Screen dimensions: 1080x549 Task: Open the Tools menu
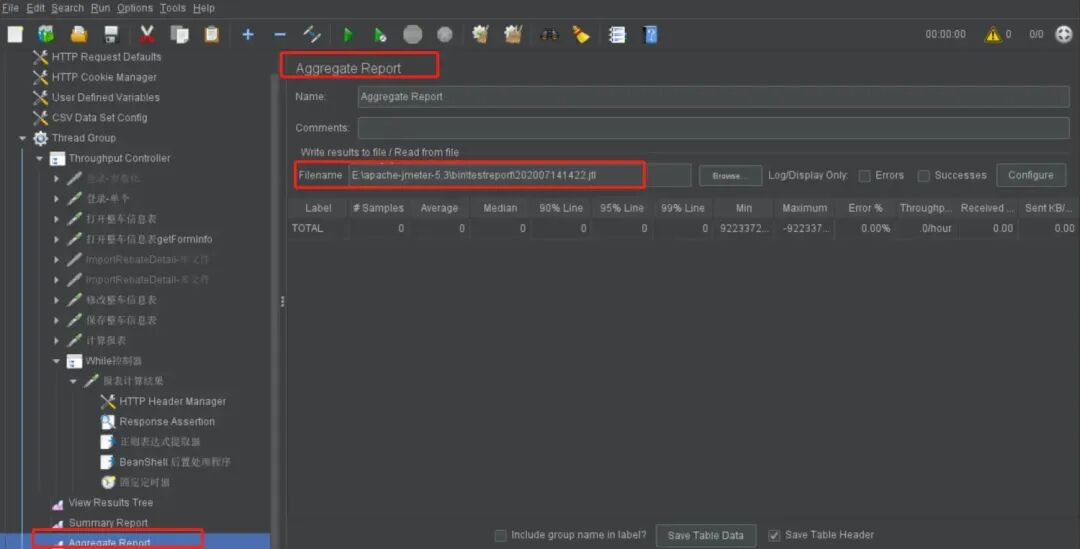coord(172,8)
